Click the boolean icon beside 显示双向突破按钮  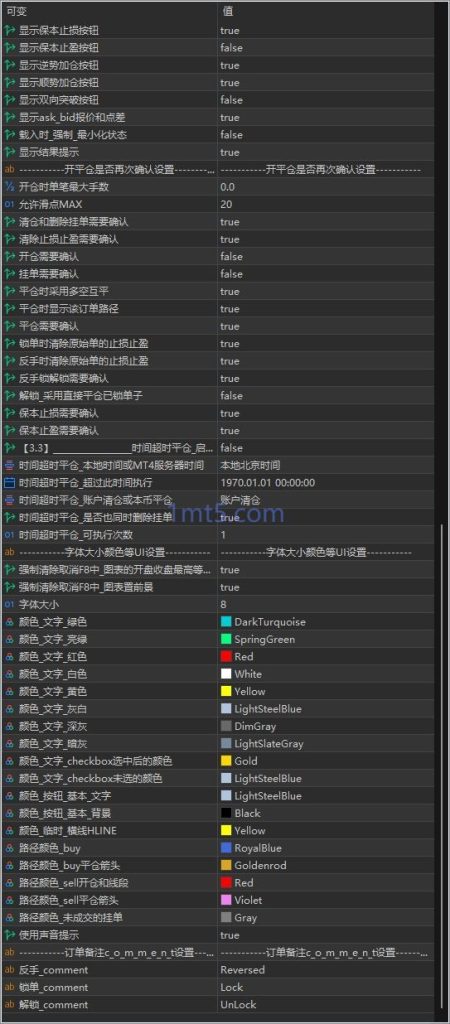(x=9, y=100)
